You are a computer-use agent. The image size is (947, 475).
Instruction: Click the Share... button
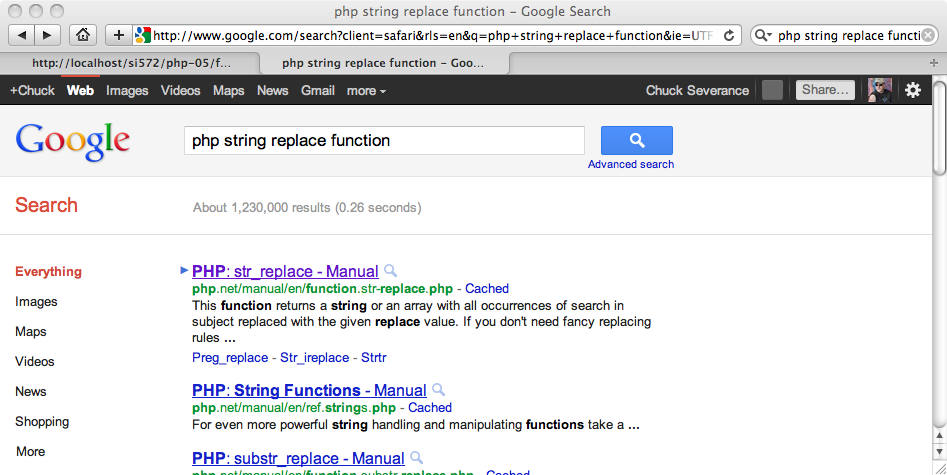[x=825, y=90]
